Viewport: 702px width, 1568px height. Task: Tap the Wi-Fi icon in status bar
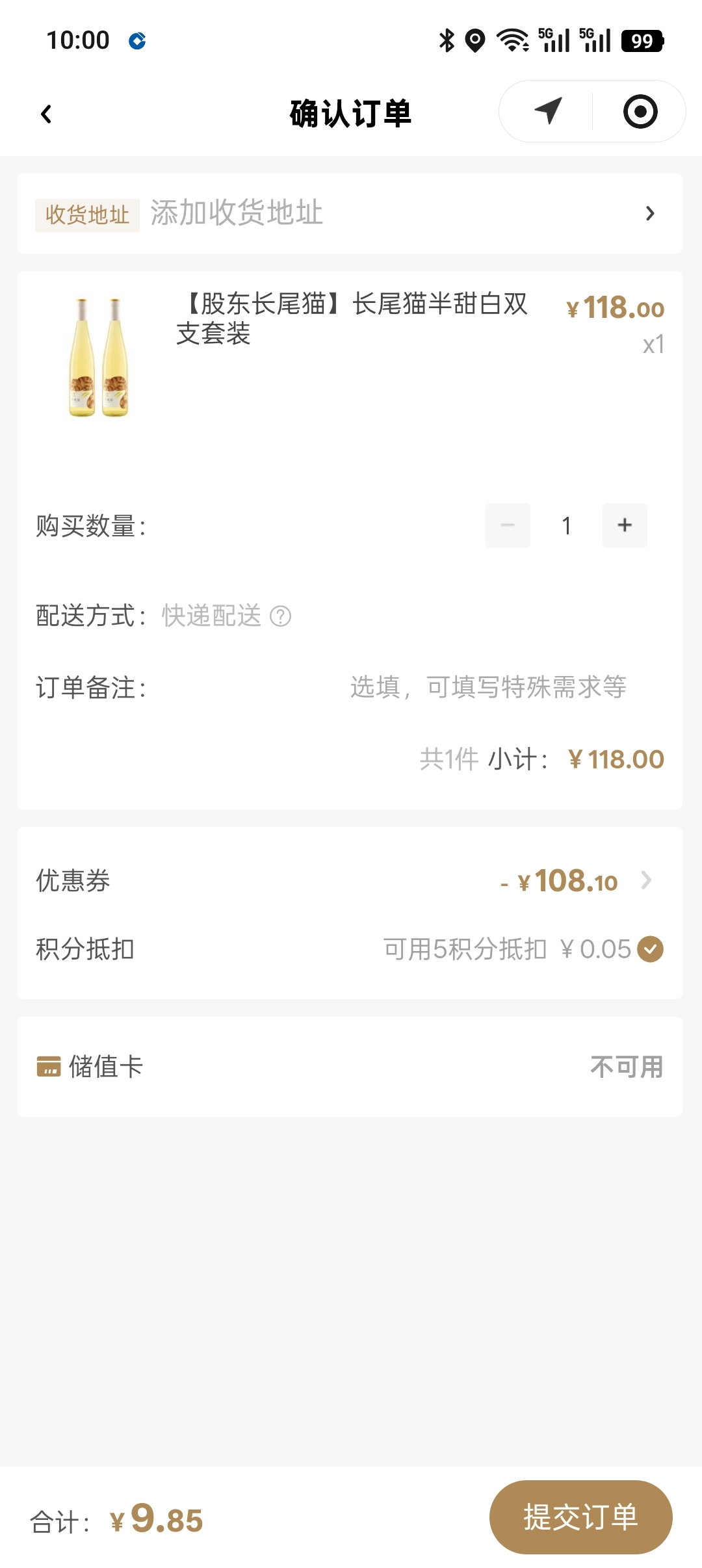coord(512,40)
